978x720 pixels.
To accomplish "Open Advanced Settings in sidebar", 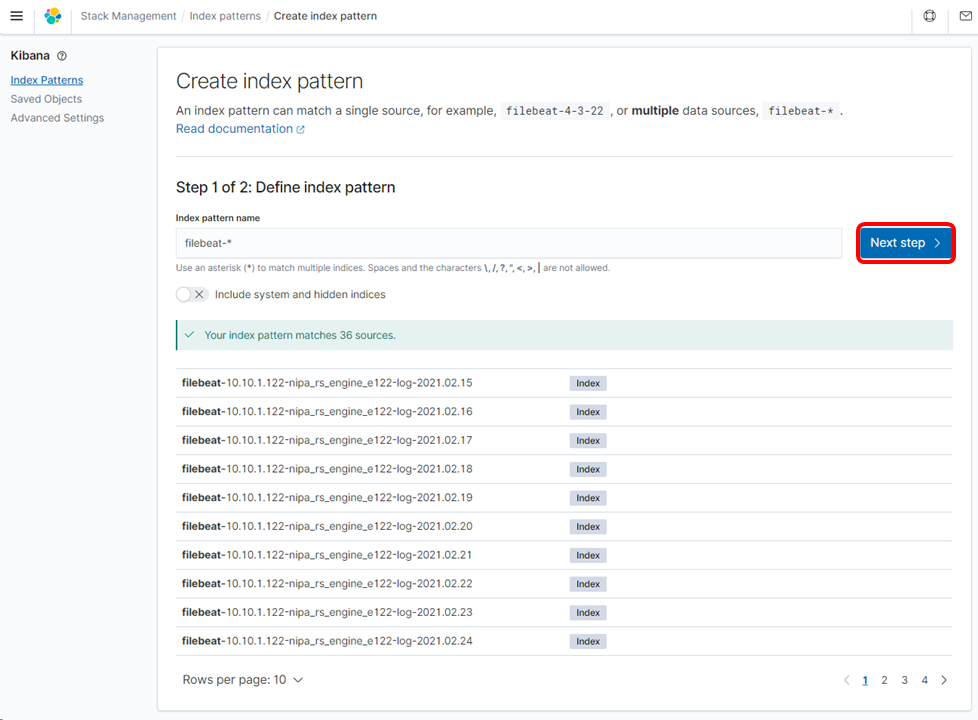I will 57,118.
